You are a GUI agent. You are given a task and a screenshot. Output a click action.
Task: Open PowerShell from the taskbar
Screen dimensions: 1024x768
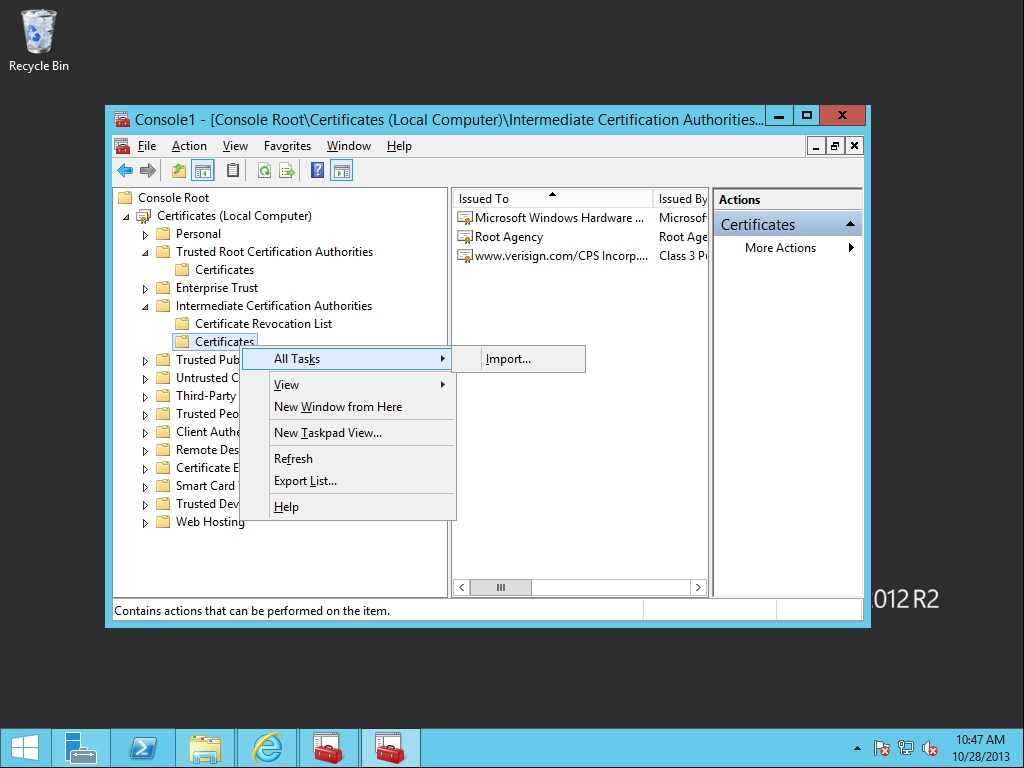(143, 748)
